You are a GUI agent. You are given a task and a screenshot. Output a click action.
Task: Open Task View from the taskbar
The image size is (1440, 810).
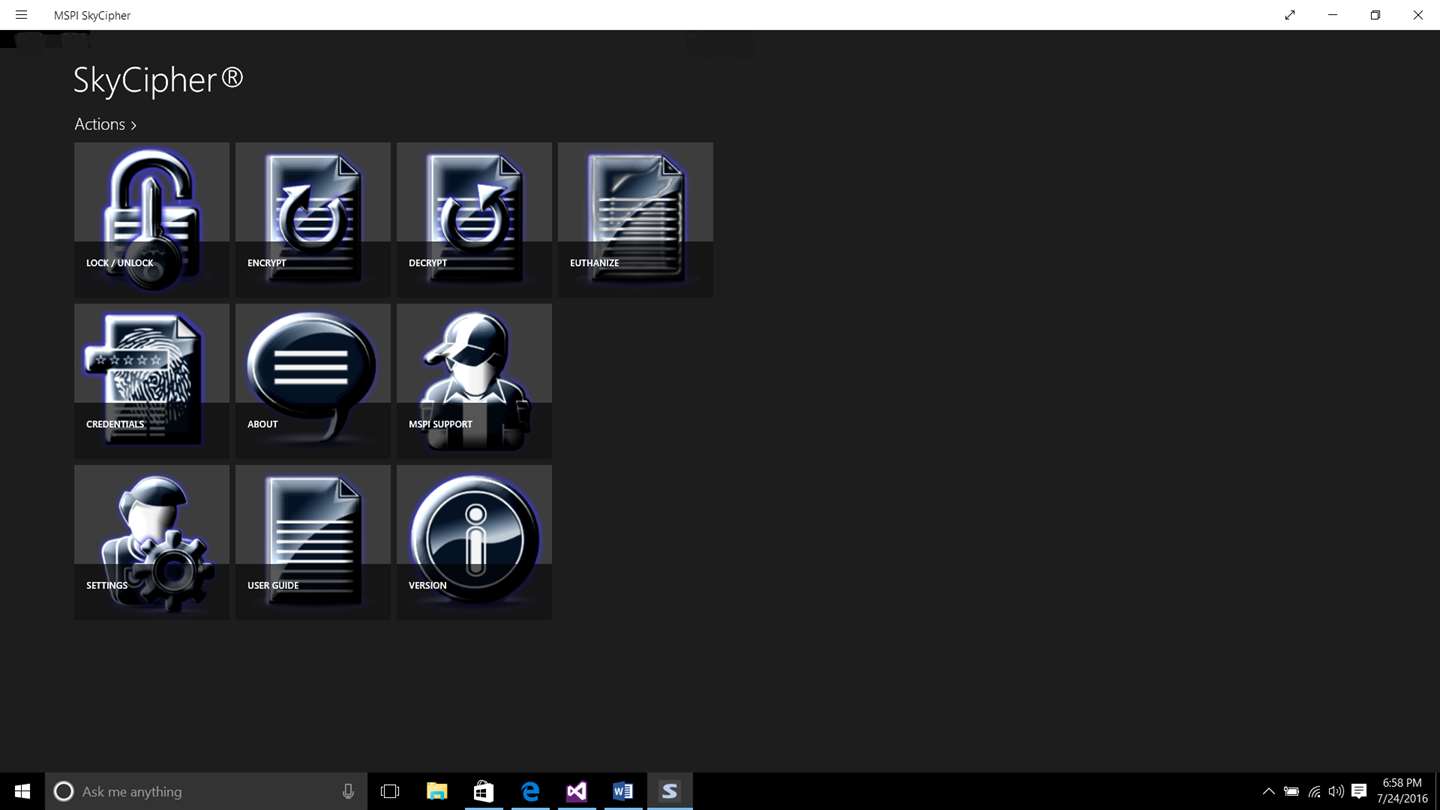[390, 791]
